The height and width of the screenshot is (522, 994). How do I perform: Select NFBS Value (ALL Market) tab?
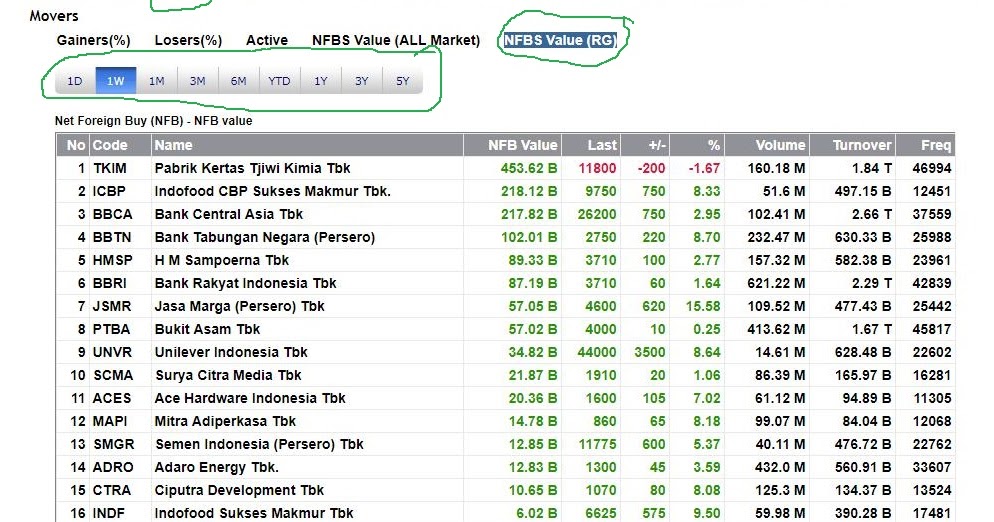pyautogui.click(x=396, y=41)
